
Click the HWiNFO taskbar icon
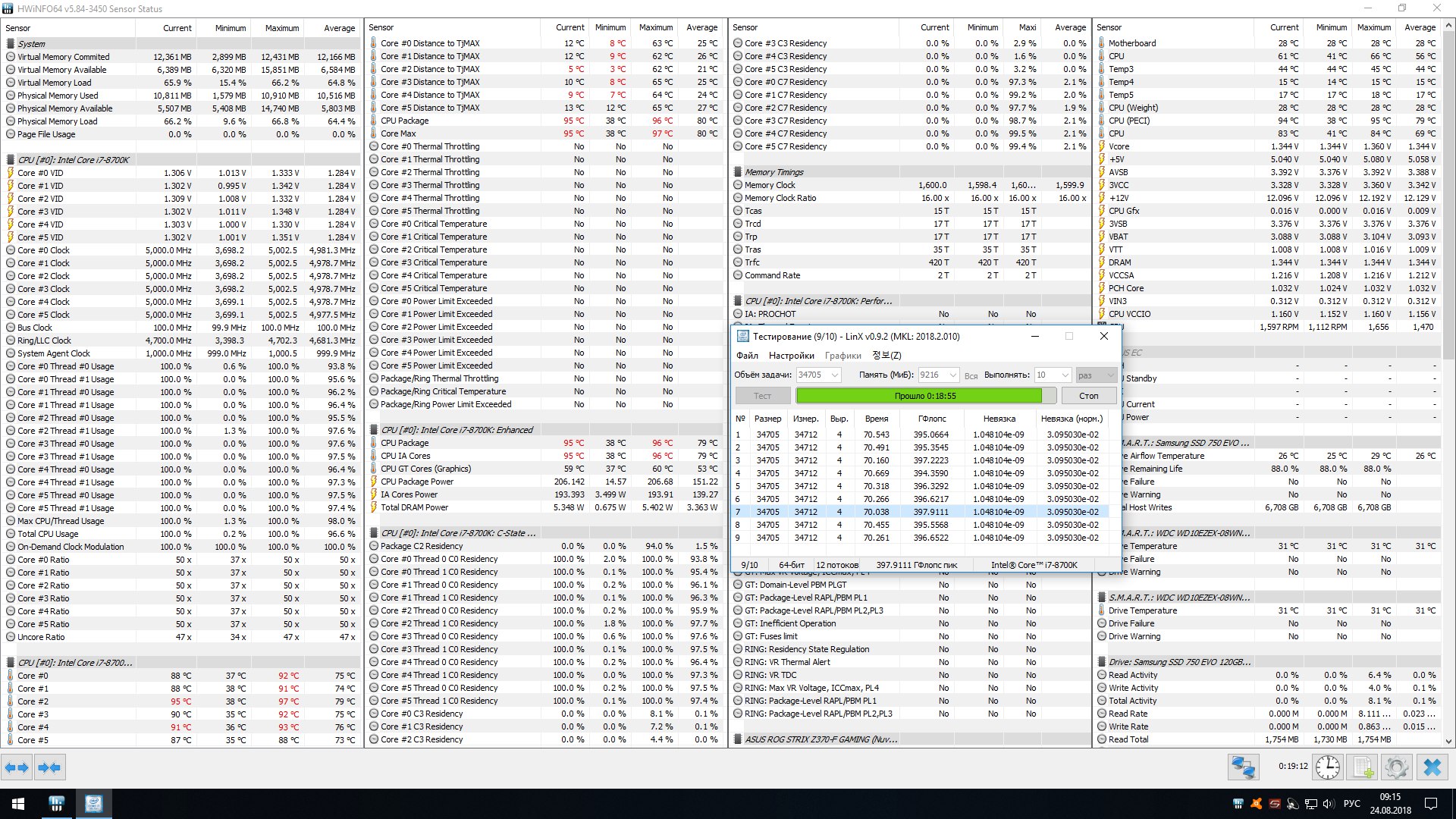(56, 804)
